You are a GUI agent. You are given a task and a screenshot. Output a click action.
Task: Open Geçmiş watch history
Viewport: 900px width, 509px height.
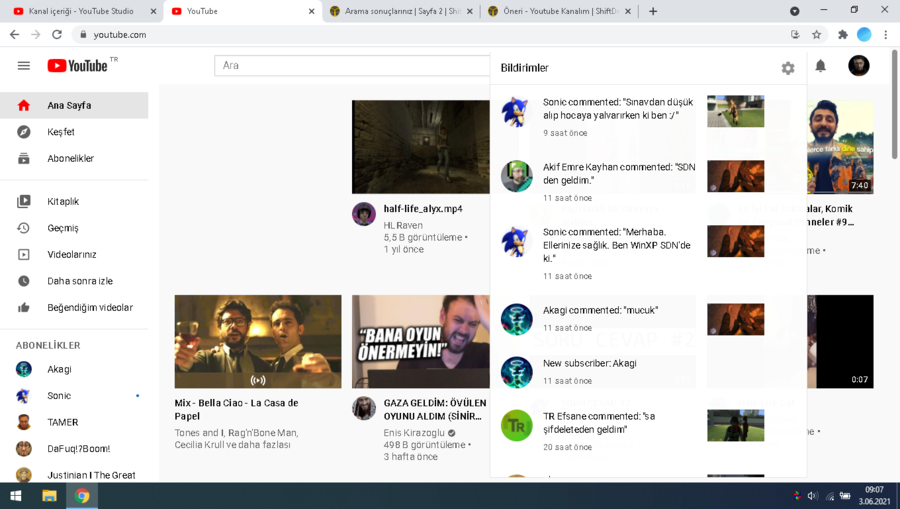pyautogui.click(x=62, y=228)
